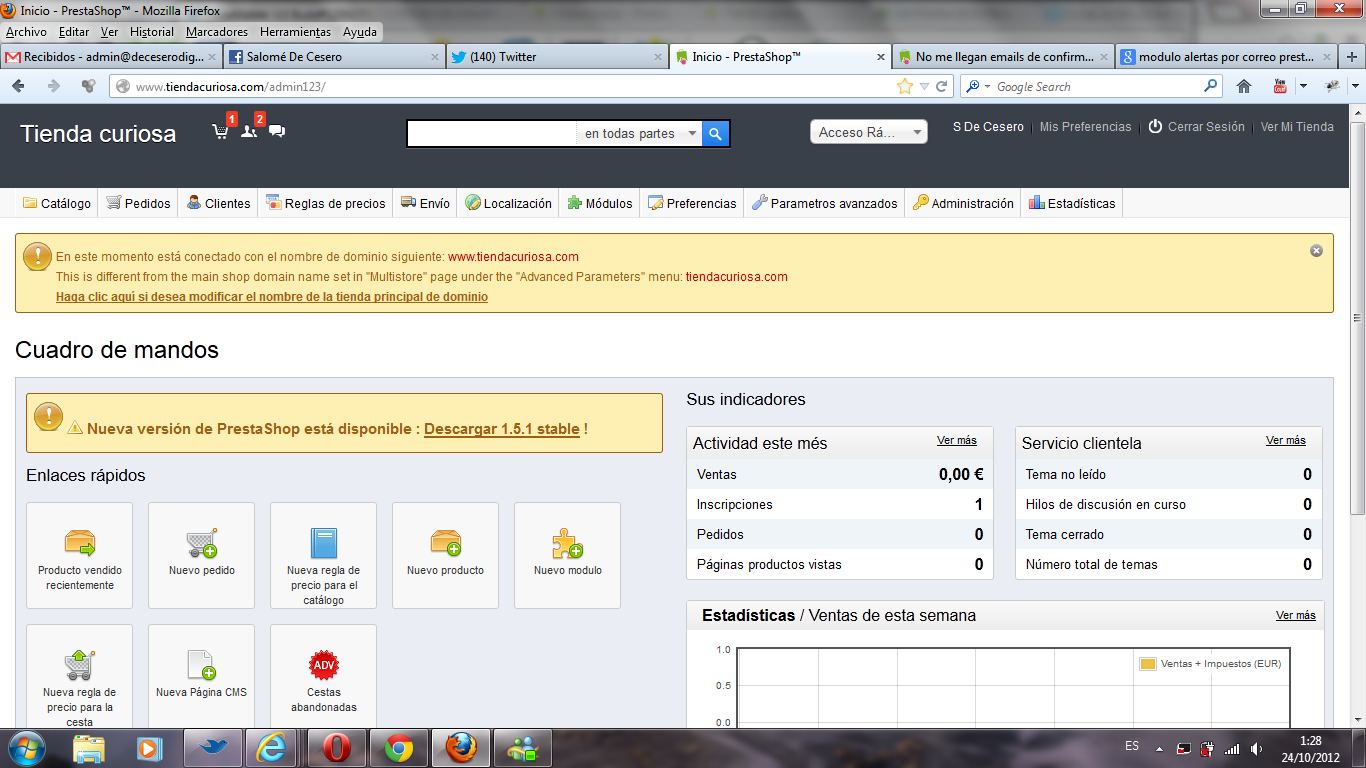
Task: Open the URL bar history dropdown arrow
Action: point(924,87)
